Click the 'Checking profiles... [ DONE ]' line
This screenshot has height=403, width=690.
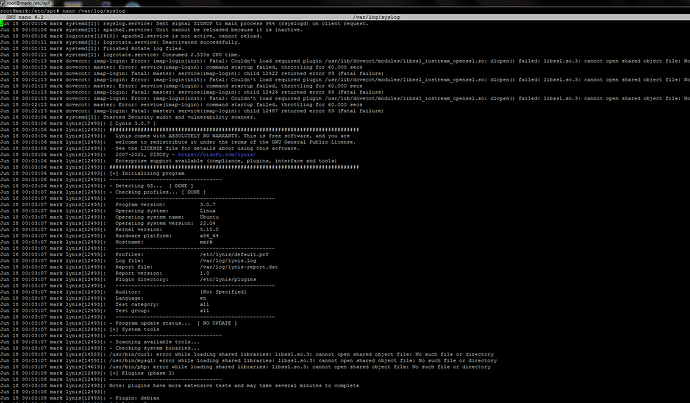(x=158, y=192)
